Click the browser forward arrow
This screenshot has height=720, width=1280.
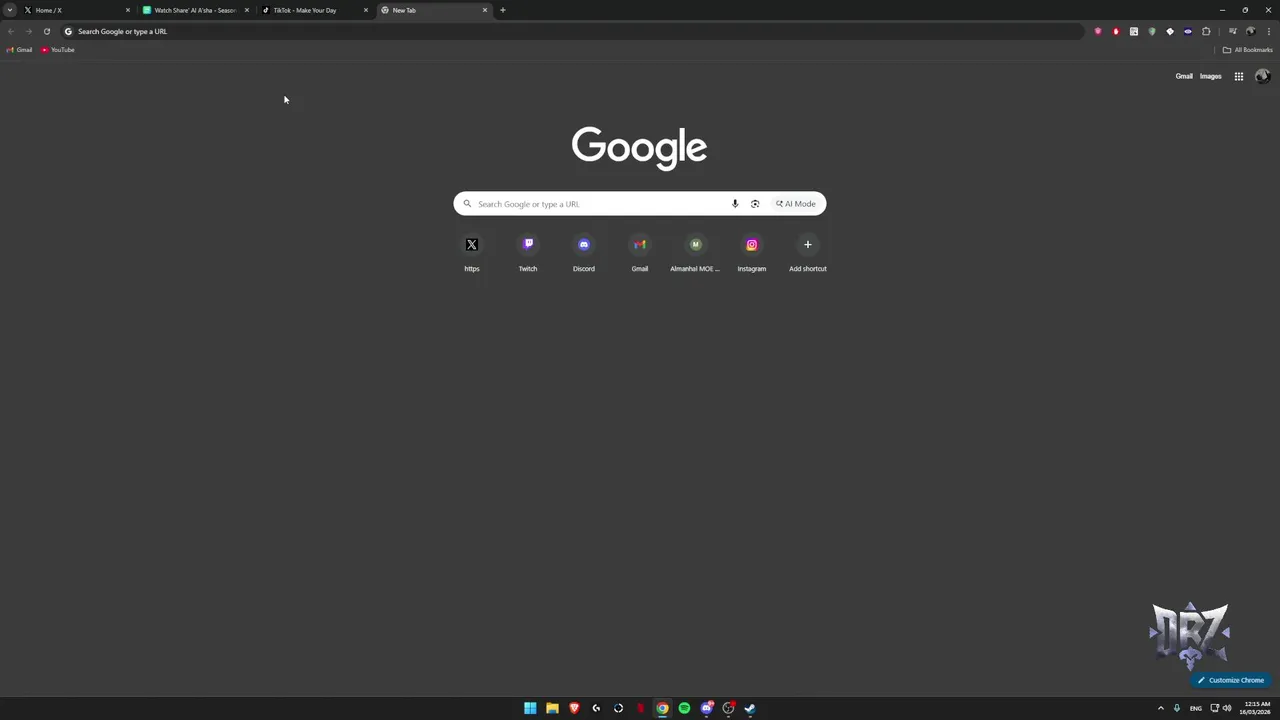28,31
